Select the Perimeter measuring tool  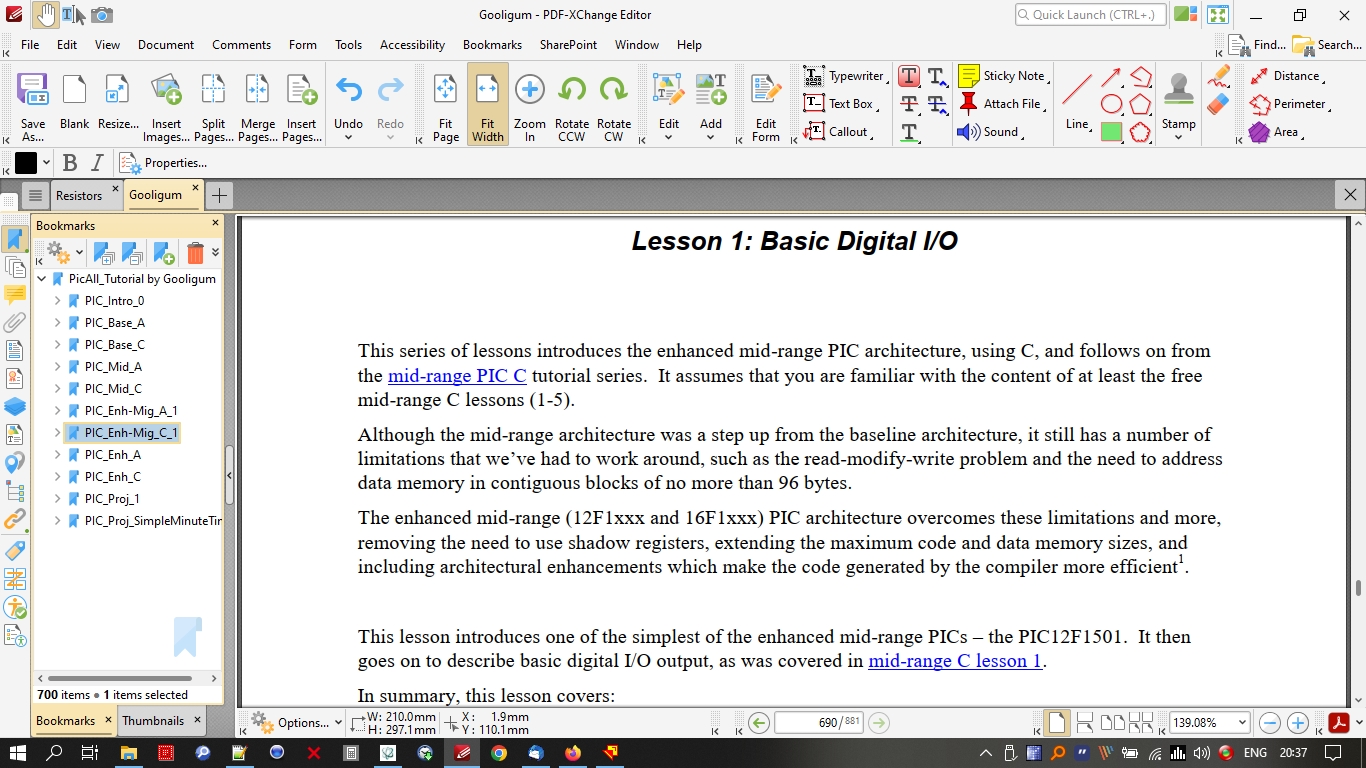(1289, 104)
